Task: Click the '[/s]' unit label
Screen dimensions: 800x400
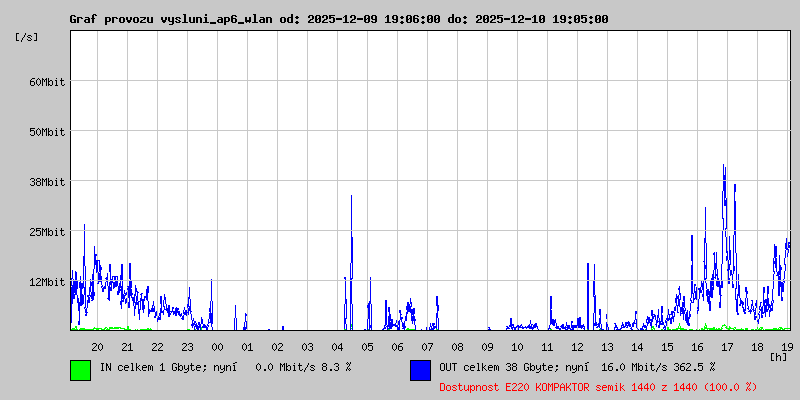Action: coord(27,37)
